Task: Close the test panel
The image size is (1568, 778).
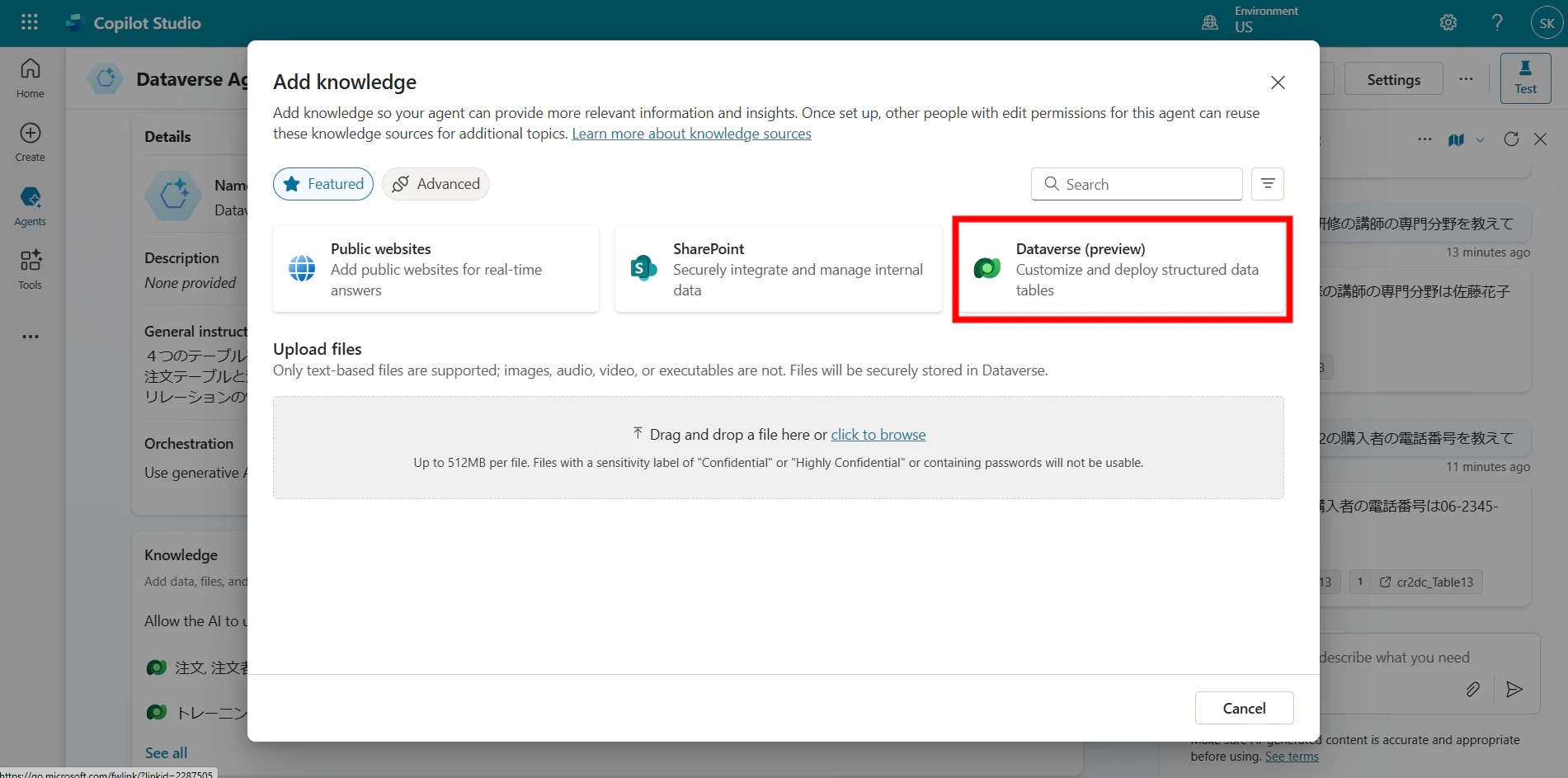Action: pos(1540,139)
